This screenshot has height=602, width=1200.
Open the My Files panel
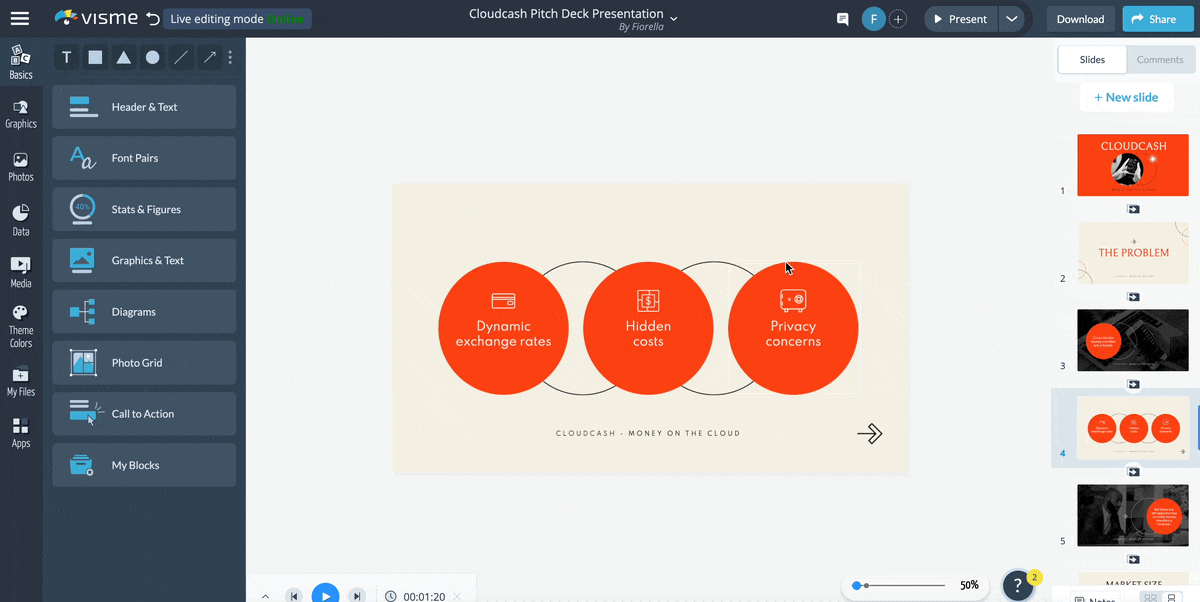point(21,380)
